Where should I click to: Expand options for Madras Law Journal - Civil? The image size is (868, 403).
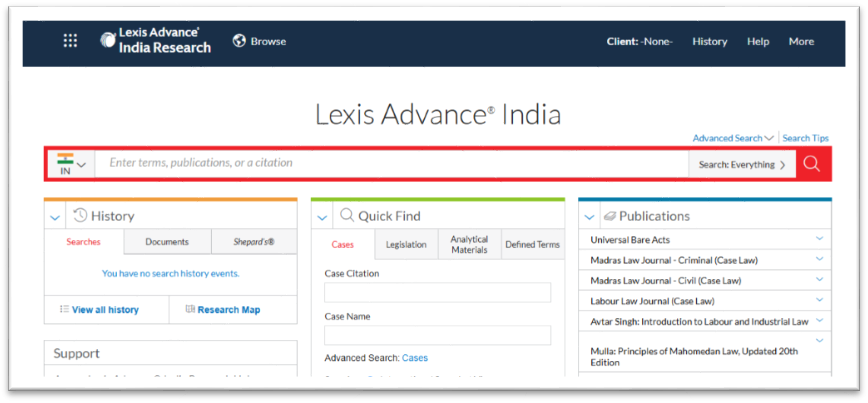[x=820, y=279]
